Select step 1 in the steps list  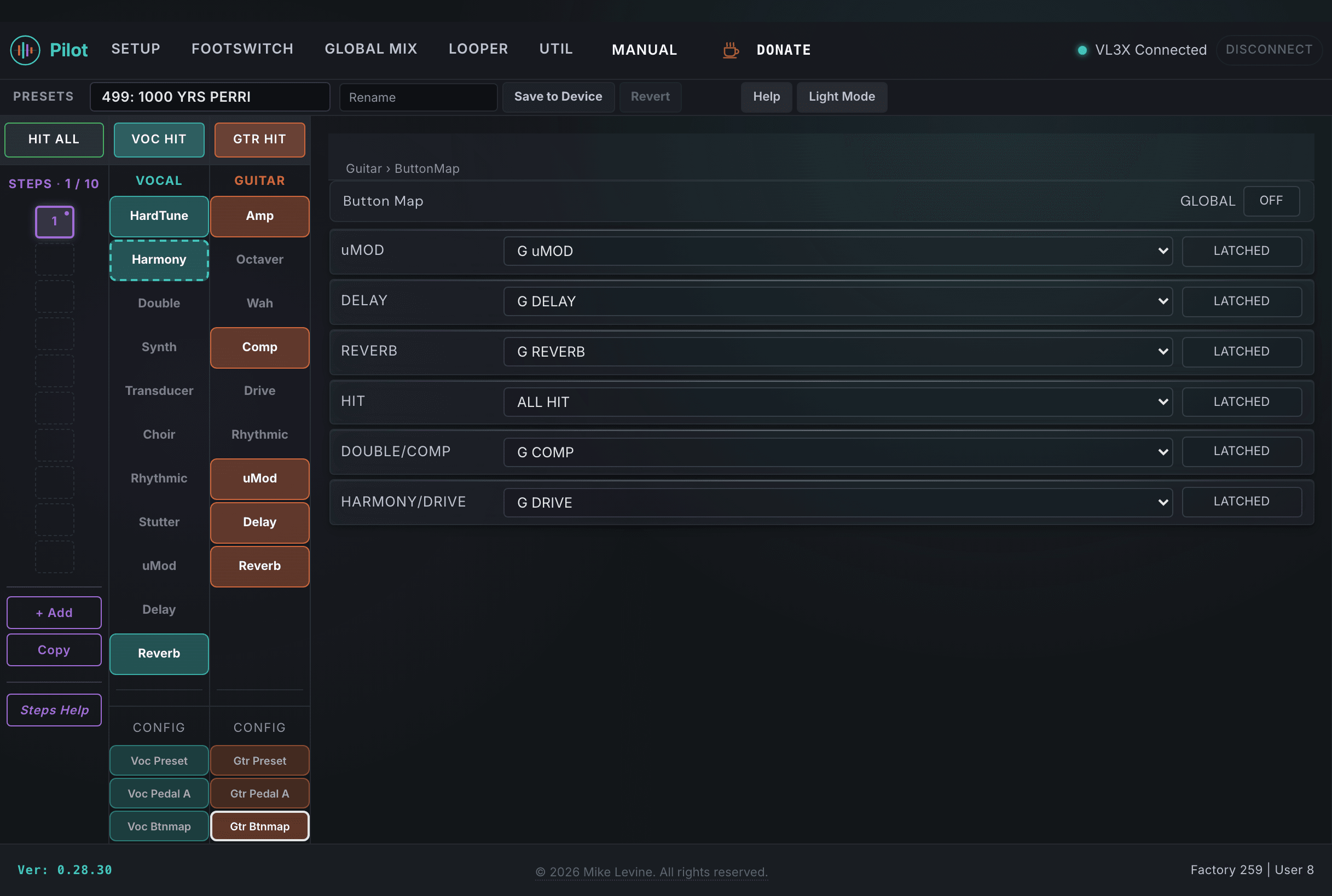coord(54,222)
